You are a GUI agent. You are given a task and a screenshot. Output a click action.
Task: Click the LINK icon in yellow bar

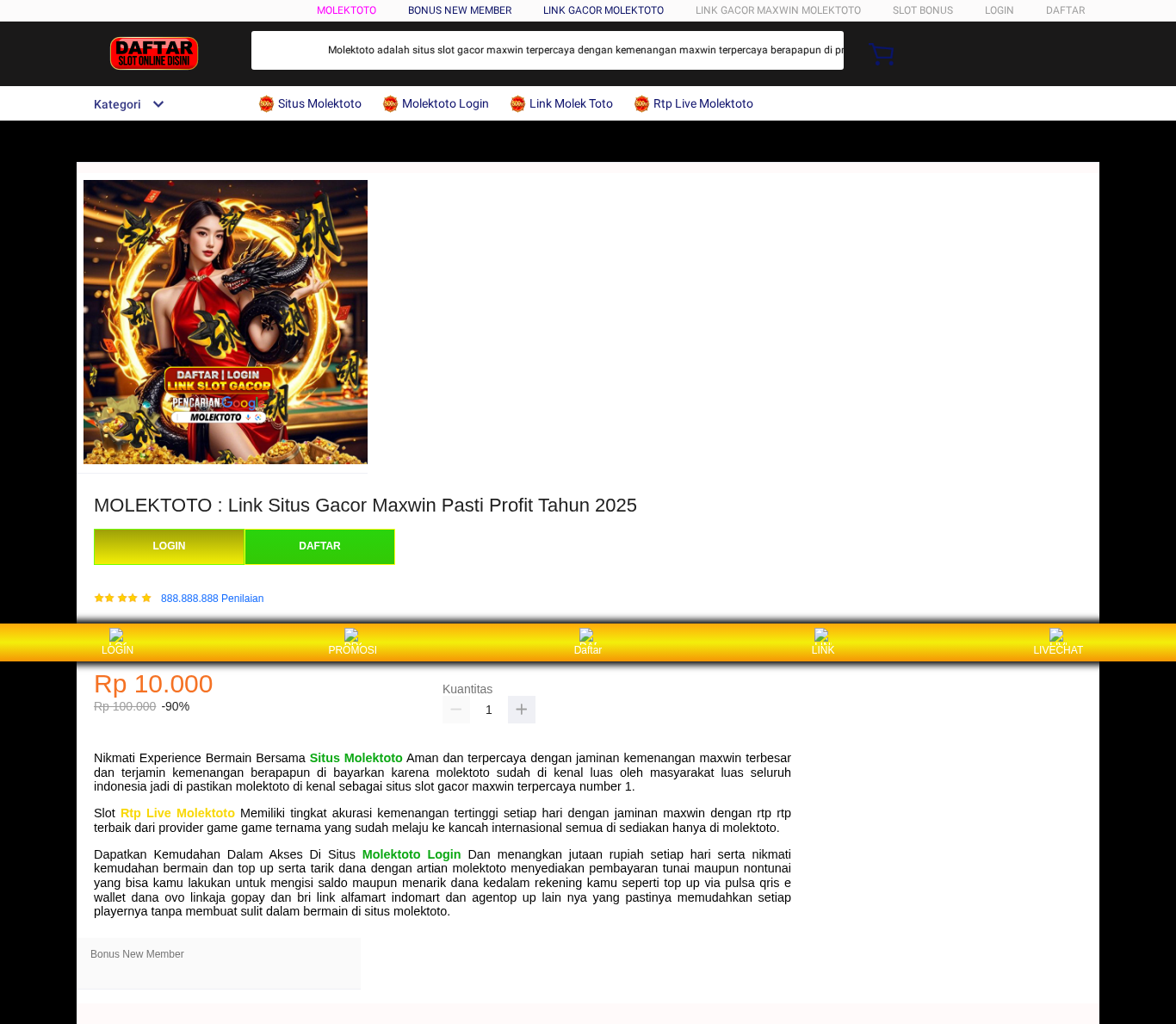coord(822,636)
